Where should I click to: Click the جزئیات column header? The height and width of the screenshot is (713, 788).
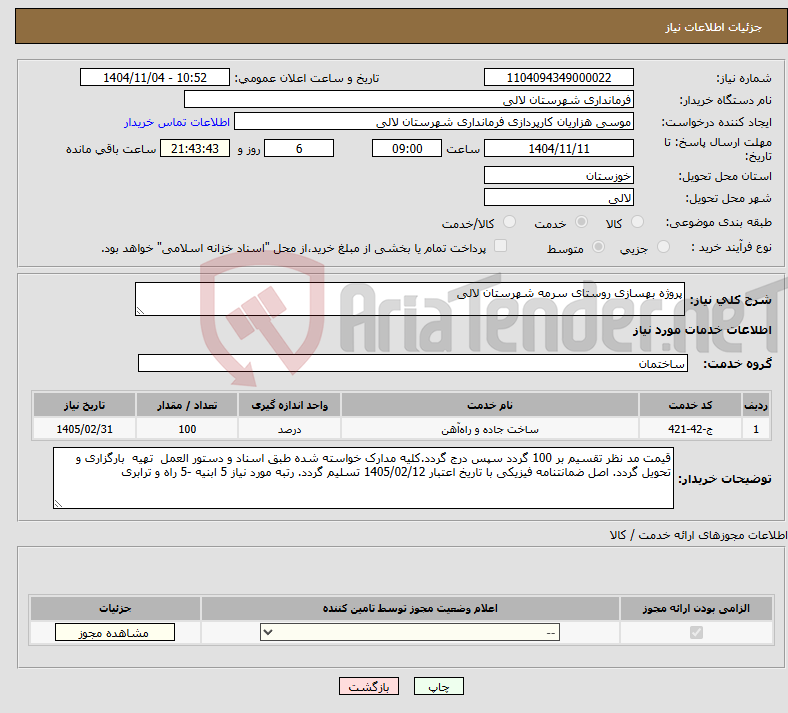coord(115,608)
